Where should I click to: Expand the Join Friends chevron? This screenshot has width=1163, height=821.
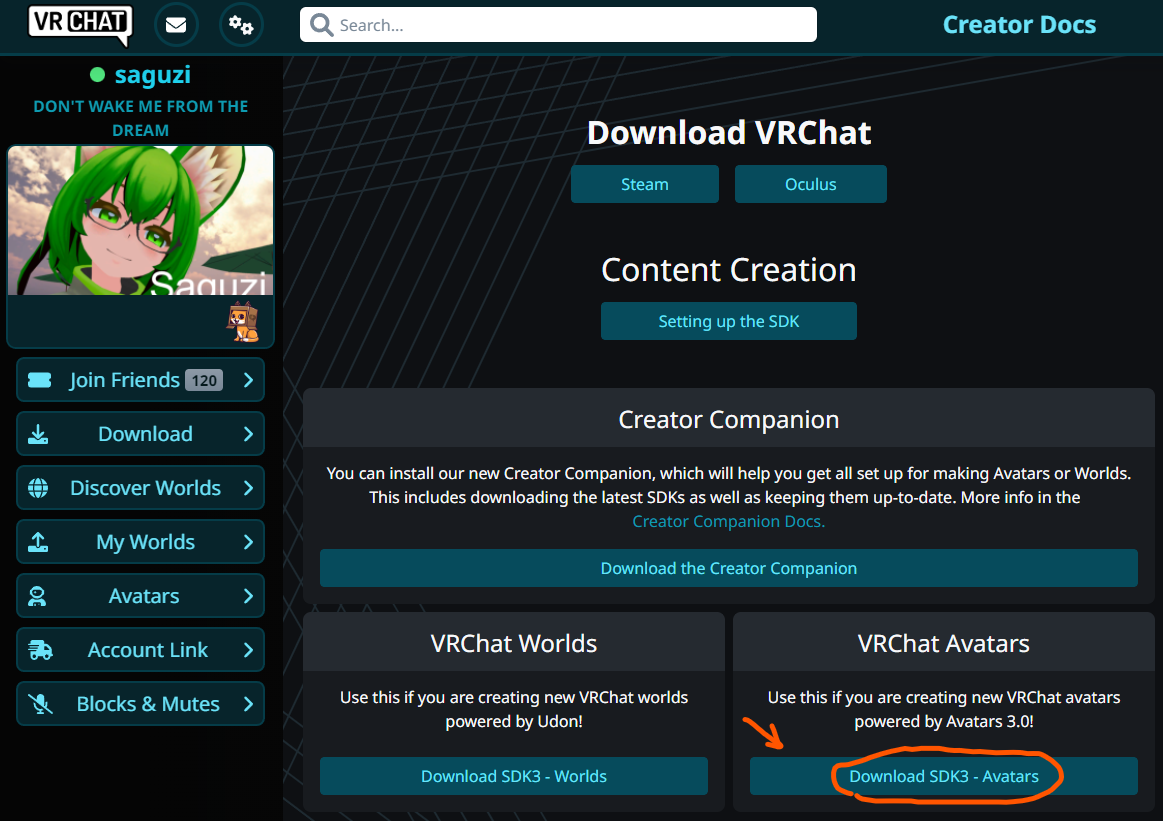coord(248,380)
